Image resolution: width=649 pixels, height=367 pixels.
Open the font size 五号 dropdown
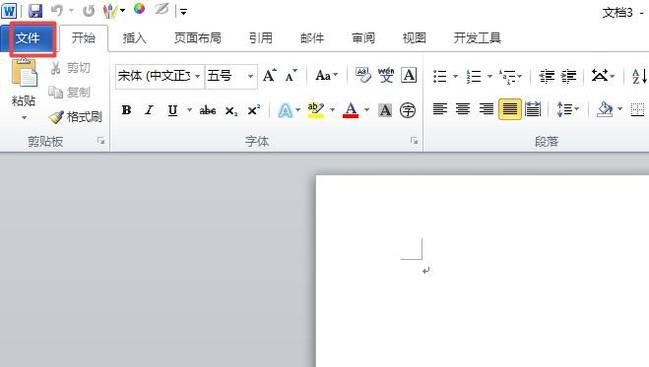tap(250, 76)
